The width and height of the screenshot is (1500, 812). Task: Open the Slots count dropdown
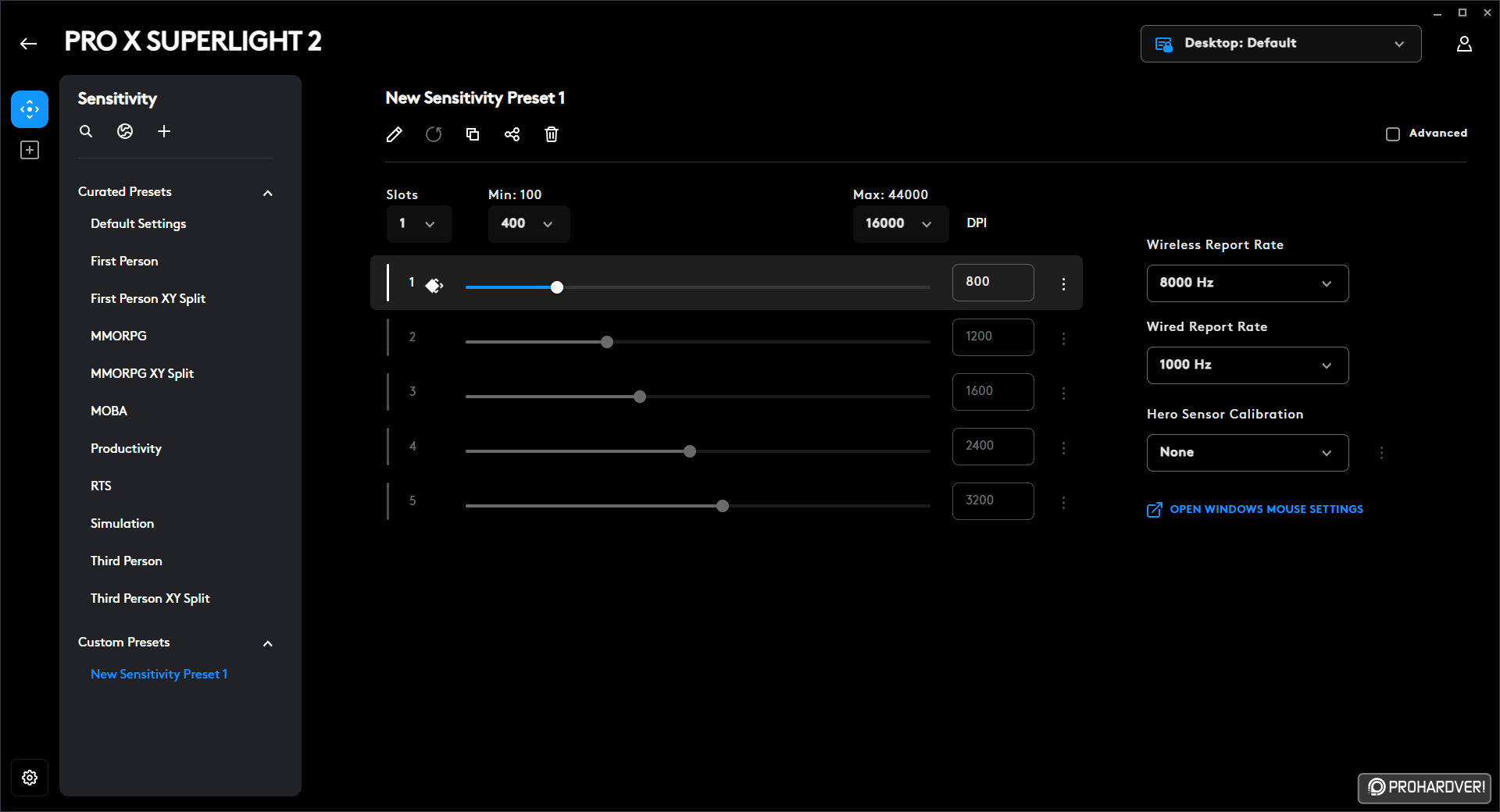[419, 224]
